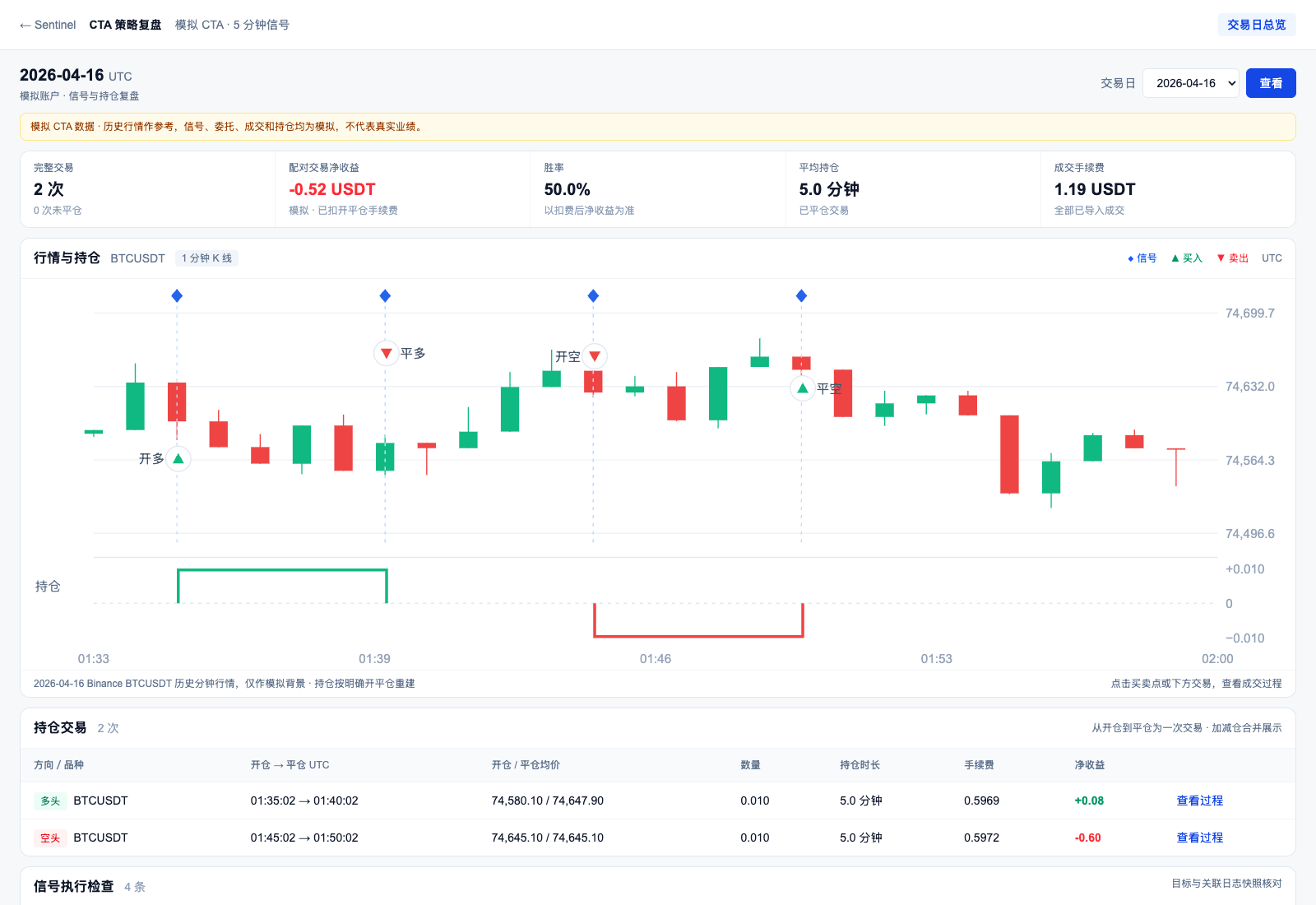Select the fourth blue signal diamond
The width and height of the screenshot is (1316, 905).
pyautogui.click(x=801, y=295)
